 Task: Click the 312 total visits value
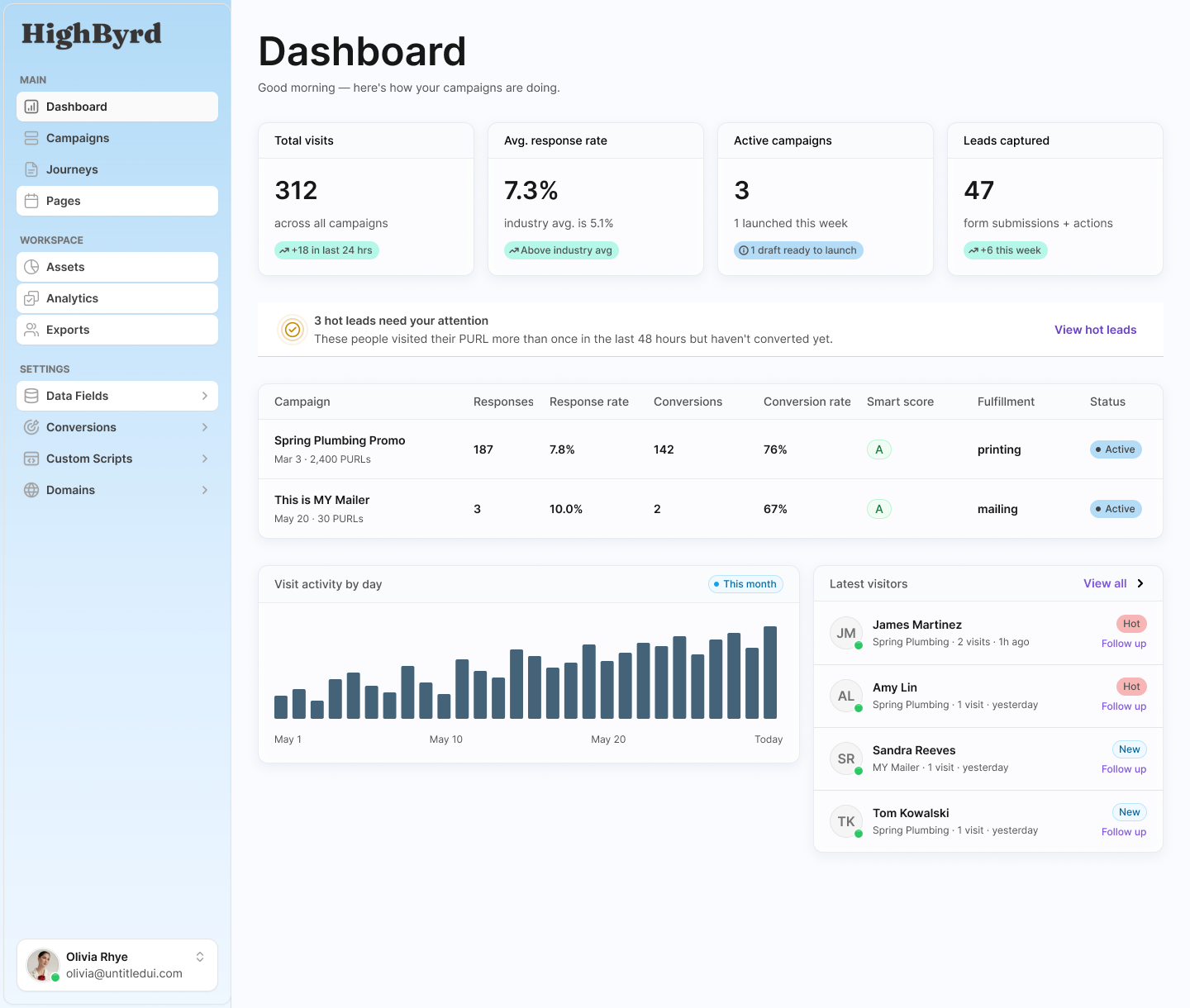pyautogui.click(x=296, y=191)
